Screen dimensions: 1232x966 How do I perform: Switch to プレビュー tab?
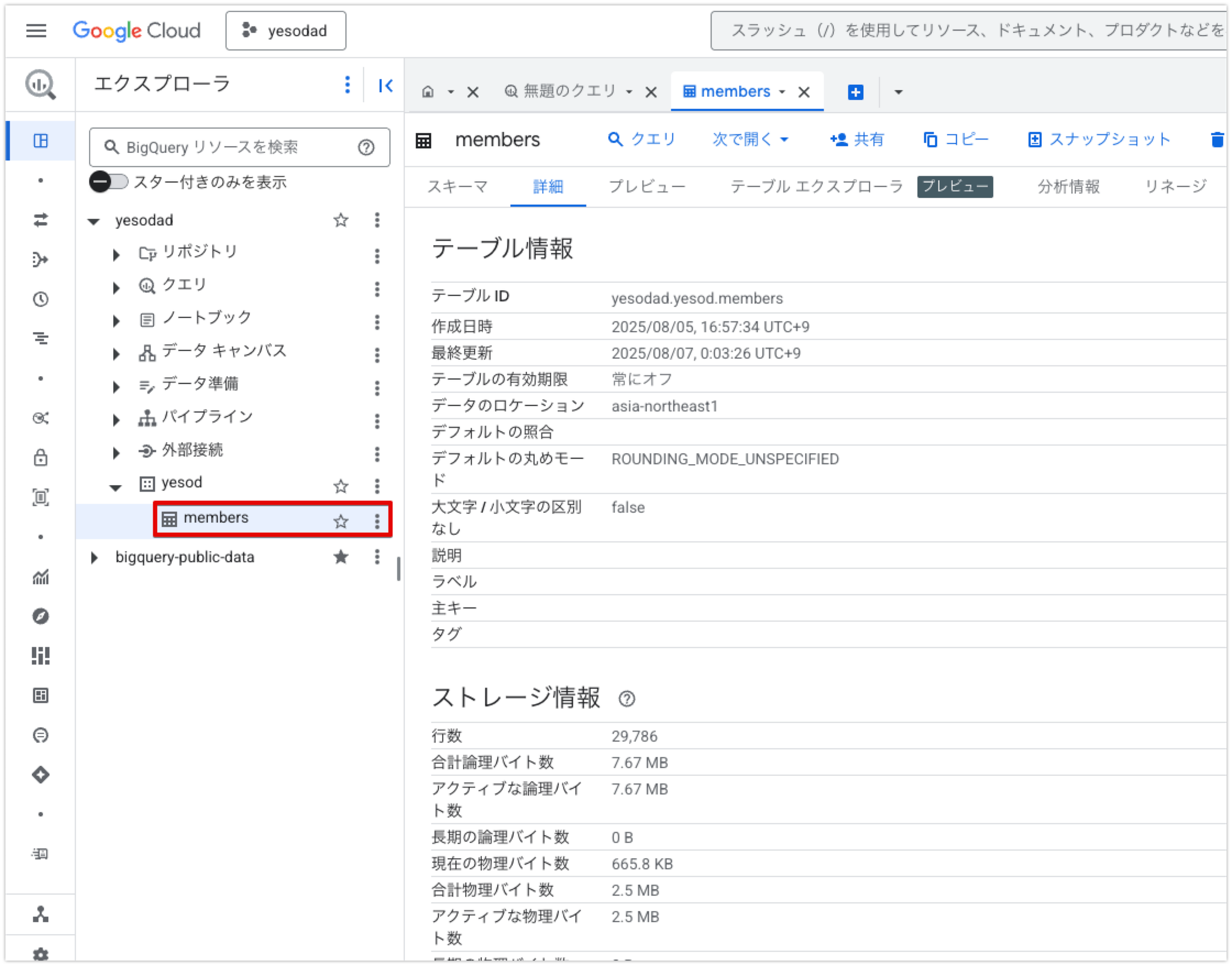(x=647, y=187)
